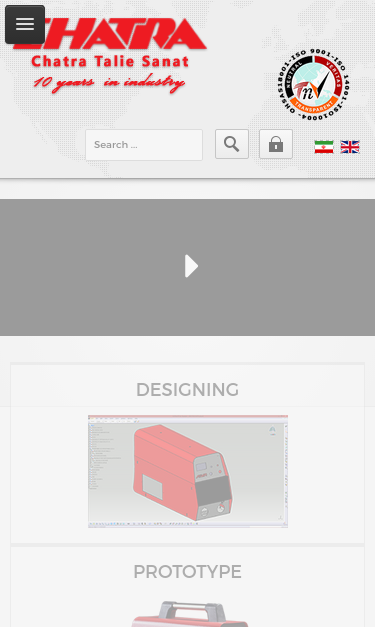The height and width of the screenshot is (627, 375).
Task: View the welding machine CAD thumbnail
Action: pyautogui.click(x=188, y=471)
